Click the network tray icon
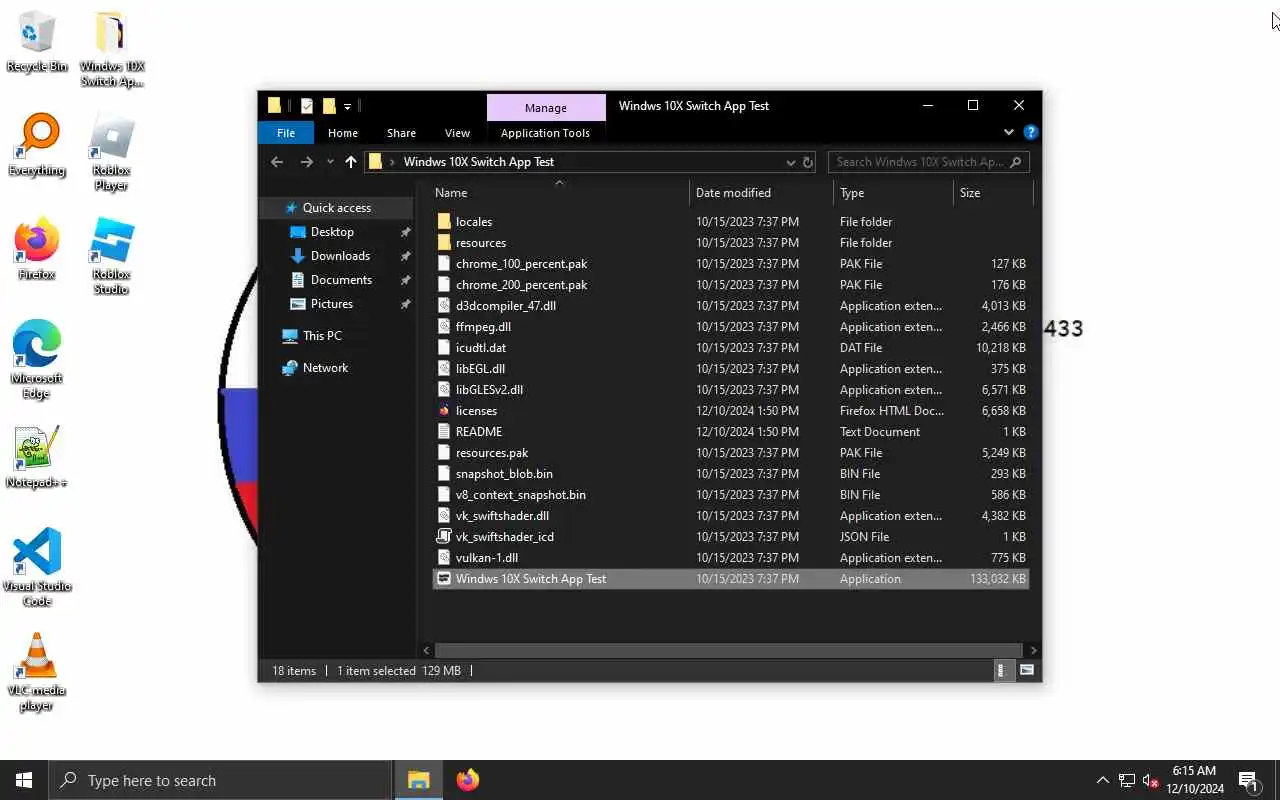Viewport: 1280px width, 800px height. 1127,781
